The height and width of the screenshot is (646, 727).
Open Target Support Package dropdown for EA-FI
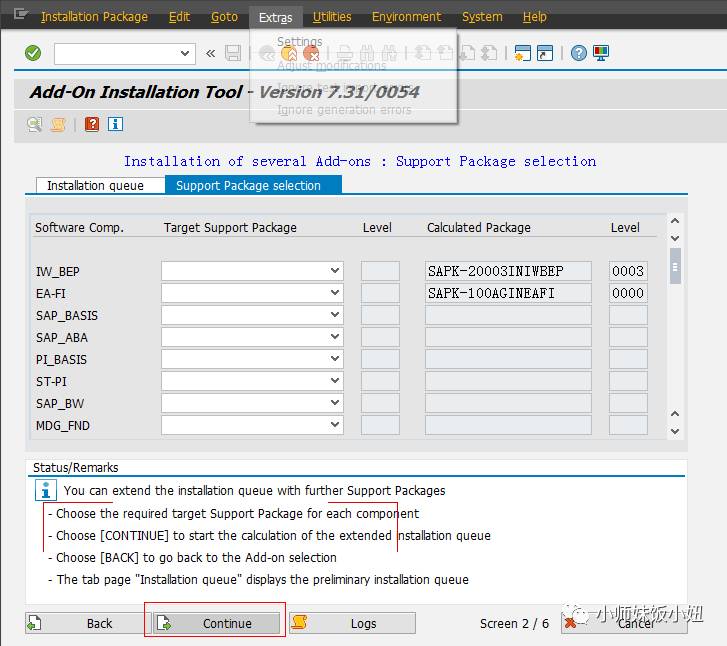[x=335, y=293]
